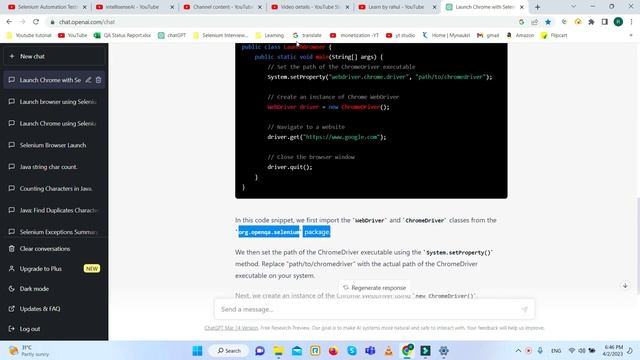Screen dimensions: 640x360
Task: Click the Regenerate response button
Action: tap(374, 288)
